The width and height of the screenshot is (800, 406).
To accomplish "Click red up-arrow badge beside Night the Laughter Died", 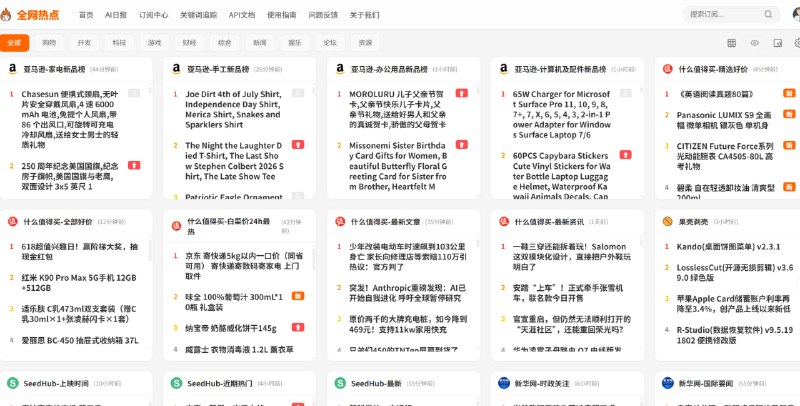I will coord(298,145).
